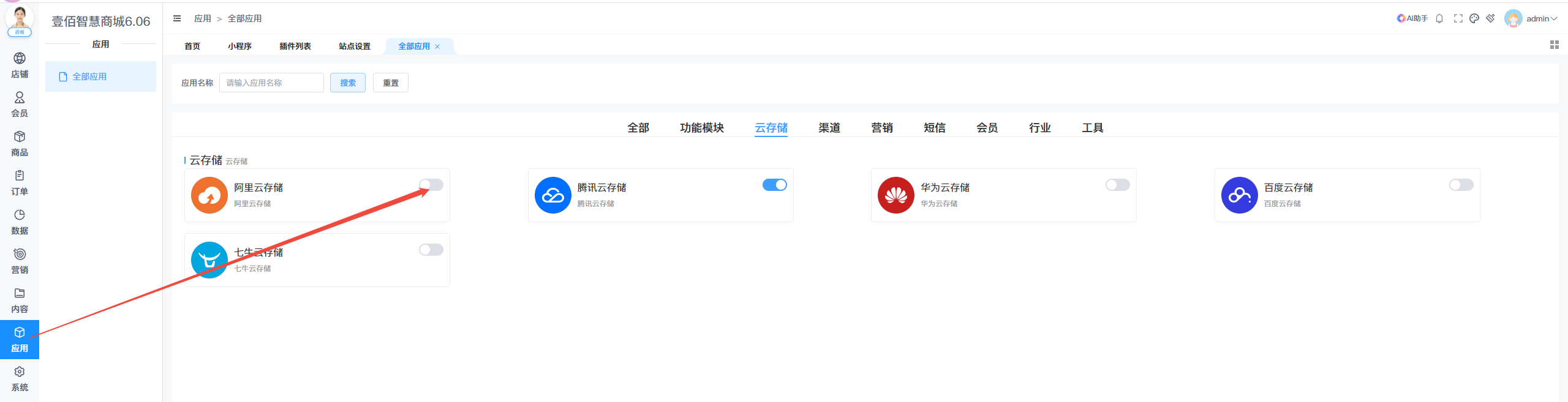Collapse the sidebar with hamburger icon

pos(177,18)
